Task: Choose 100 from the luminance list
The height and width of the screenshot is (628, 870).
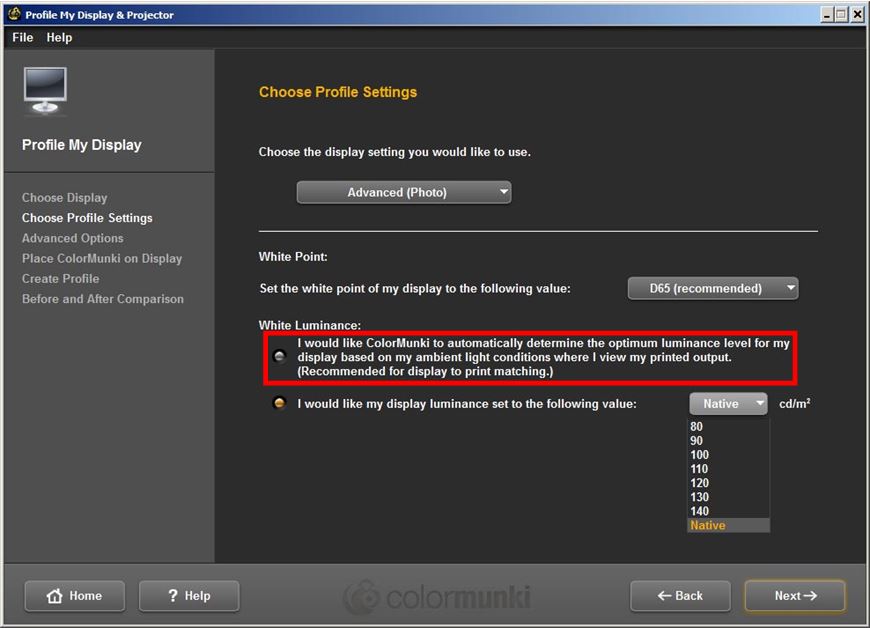Action: pos(700,455)
